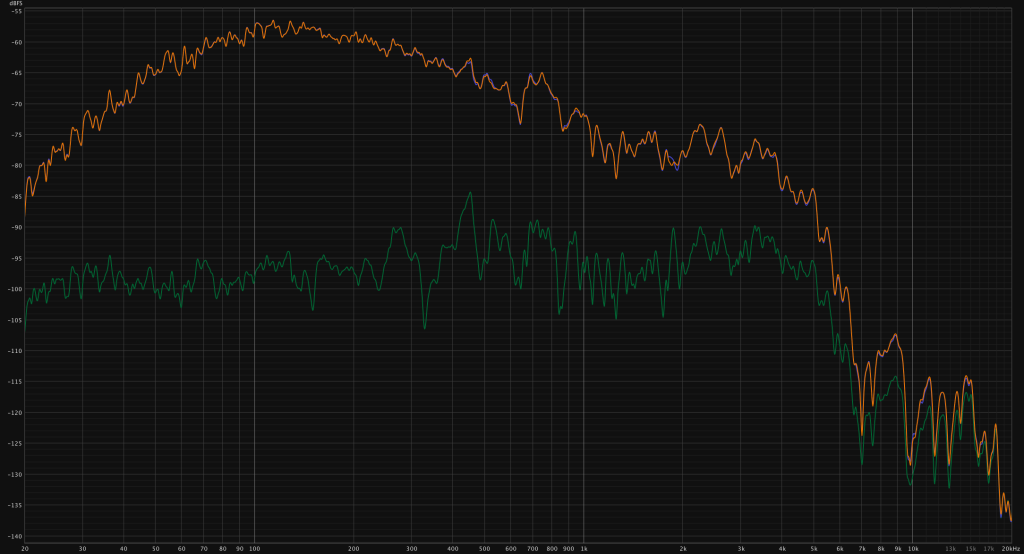The image size is (1024, 554).
Task: Click the -140 label on the level axis
Action: click(x=16, y=536)
